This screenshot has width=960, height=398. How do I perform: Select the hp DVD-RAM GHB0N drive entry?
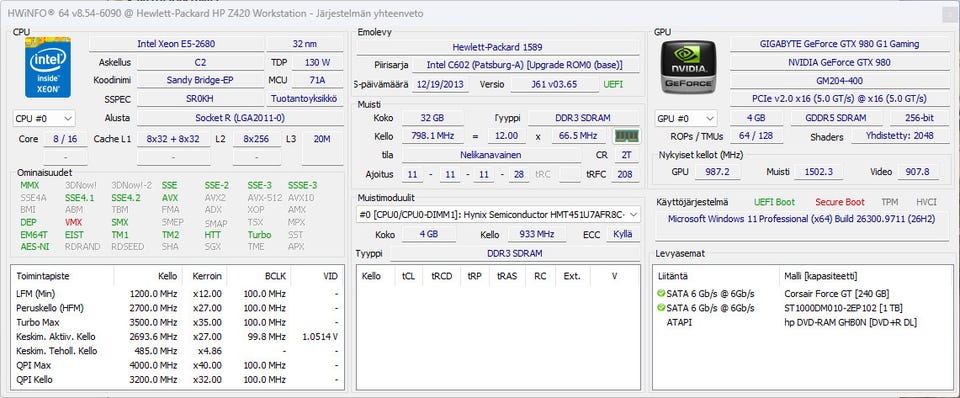(850, 322)
